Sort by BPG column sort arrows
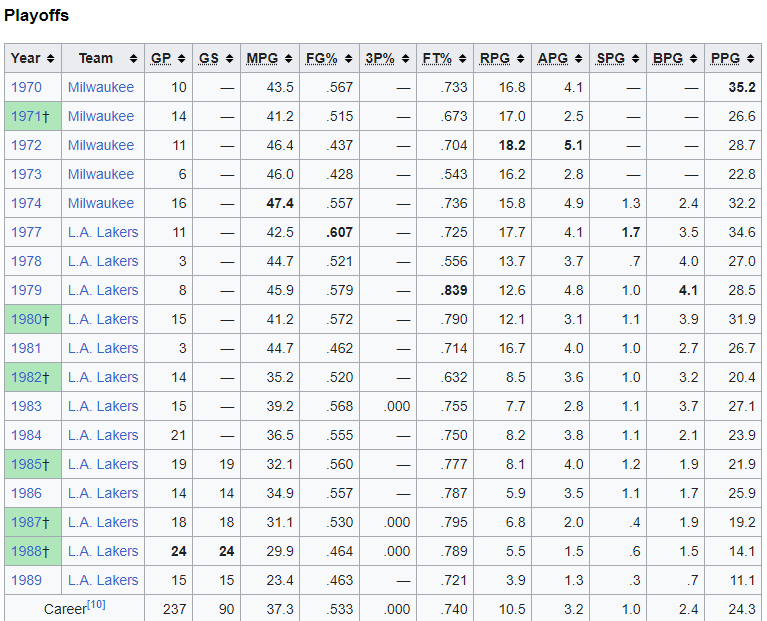The image size is (767, 621). (693, 59)
